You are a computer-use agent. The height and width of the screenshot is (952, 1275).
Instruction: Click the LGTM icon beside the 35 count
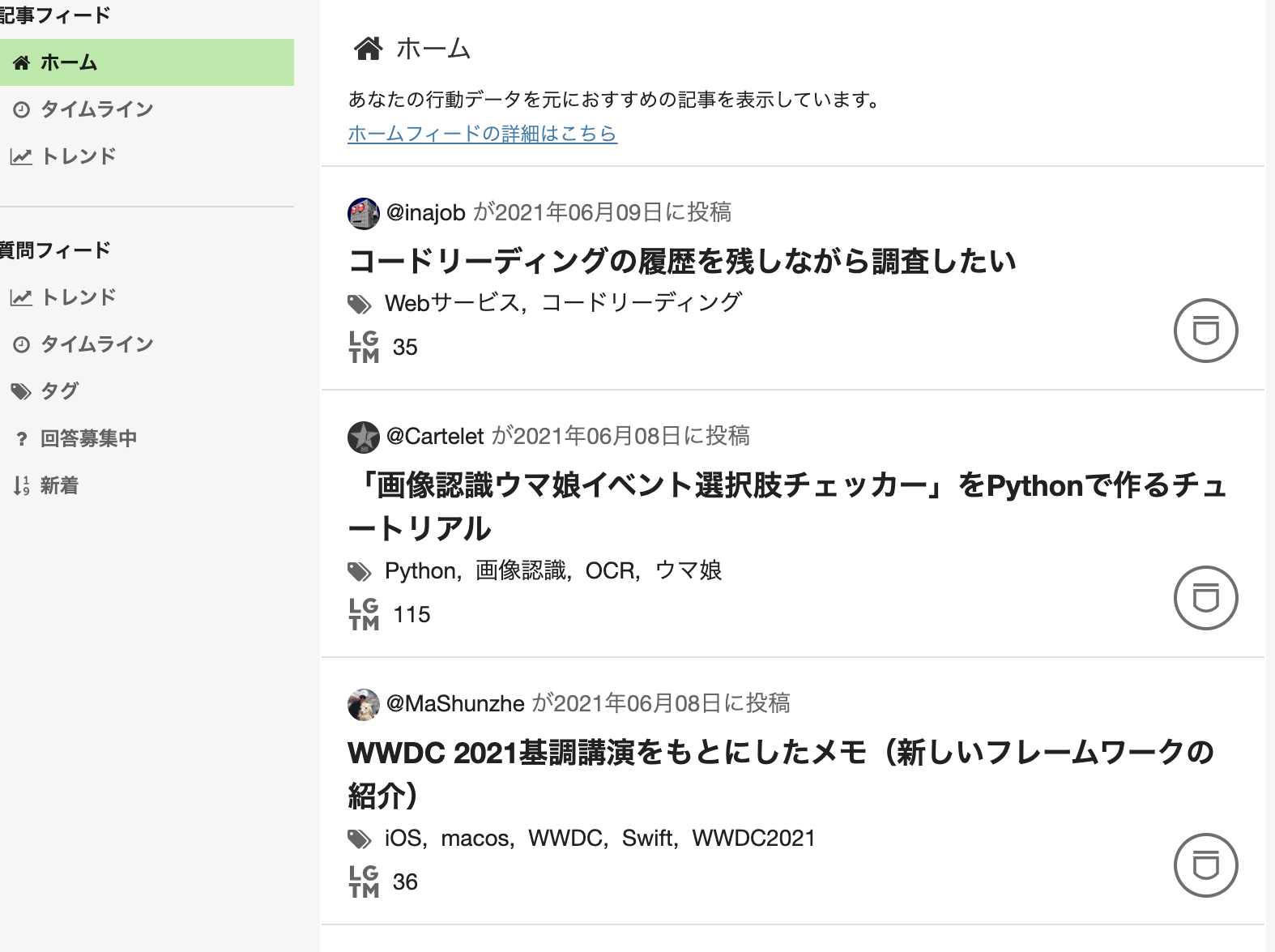pos(365,347)
